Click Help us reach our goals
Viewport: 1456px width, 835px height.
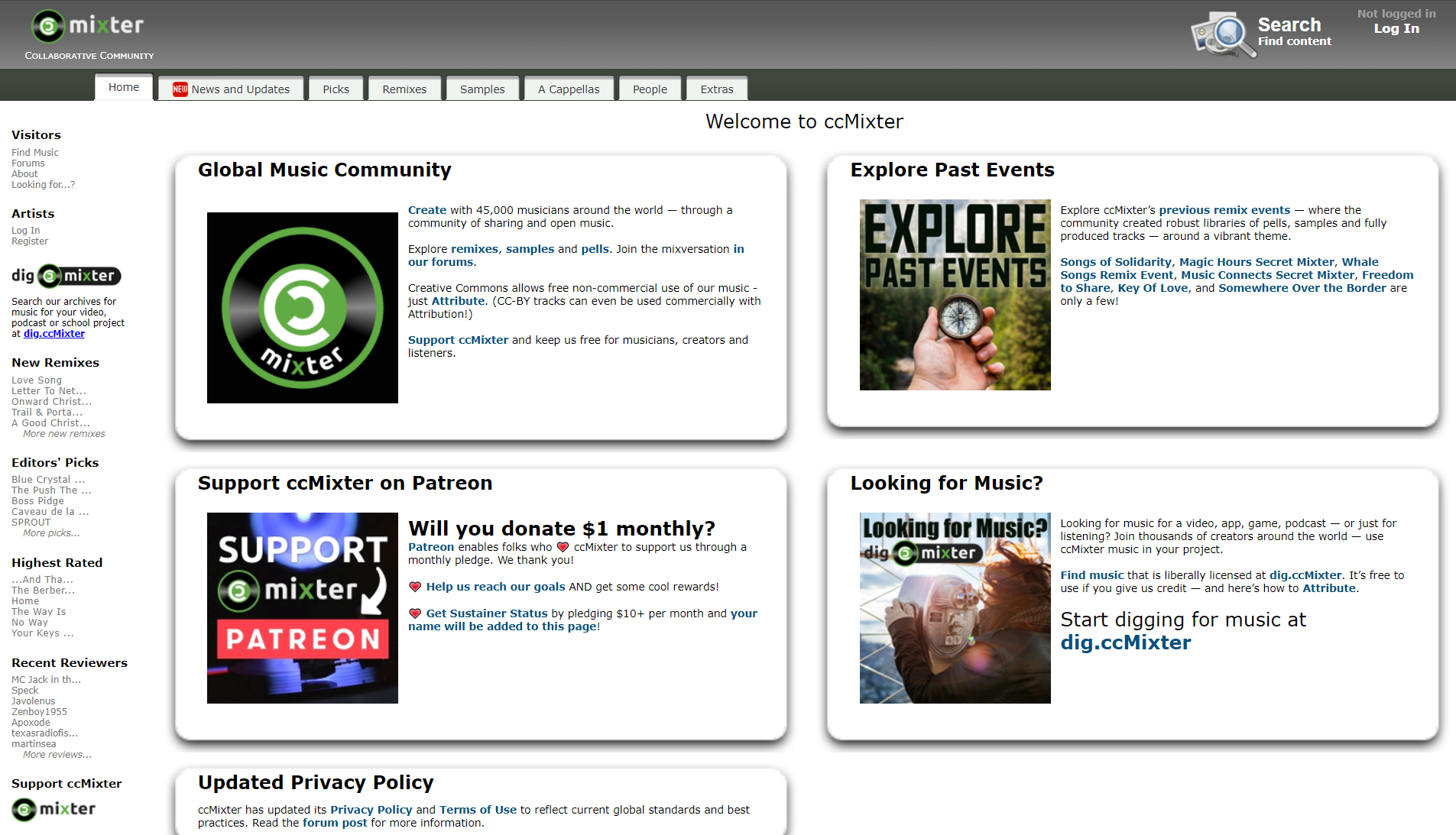(496, 587)
